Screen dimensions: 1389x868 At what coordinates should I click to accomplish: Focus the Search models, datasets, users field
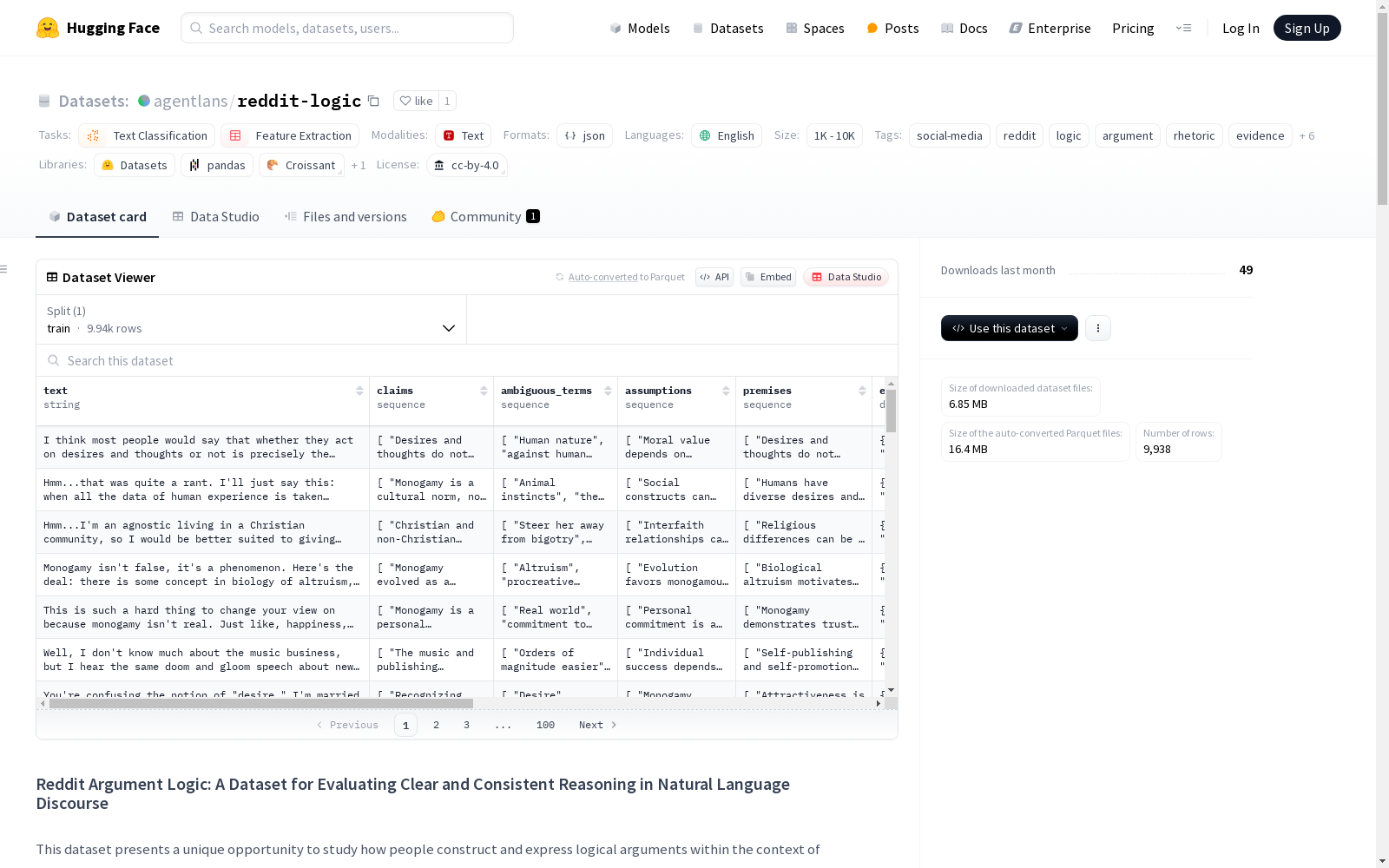coord(347,28)
